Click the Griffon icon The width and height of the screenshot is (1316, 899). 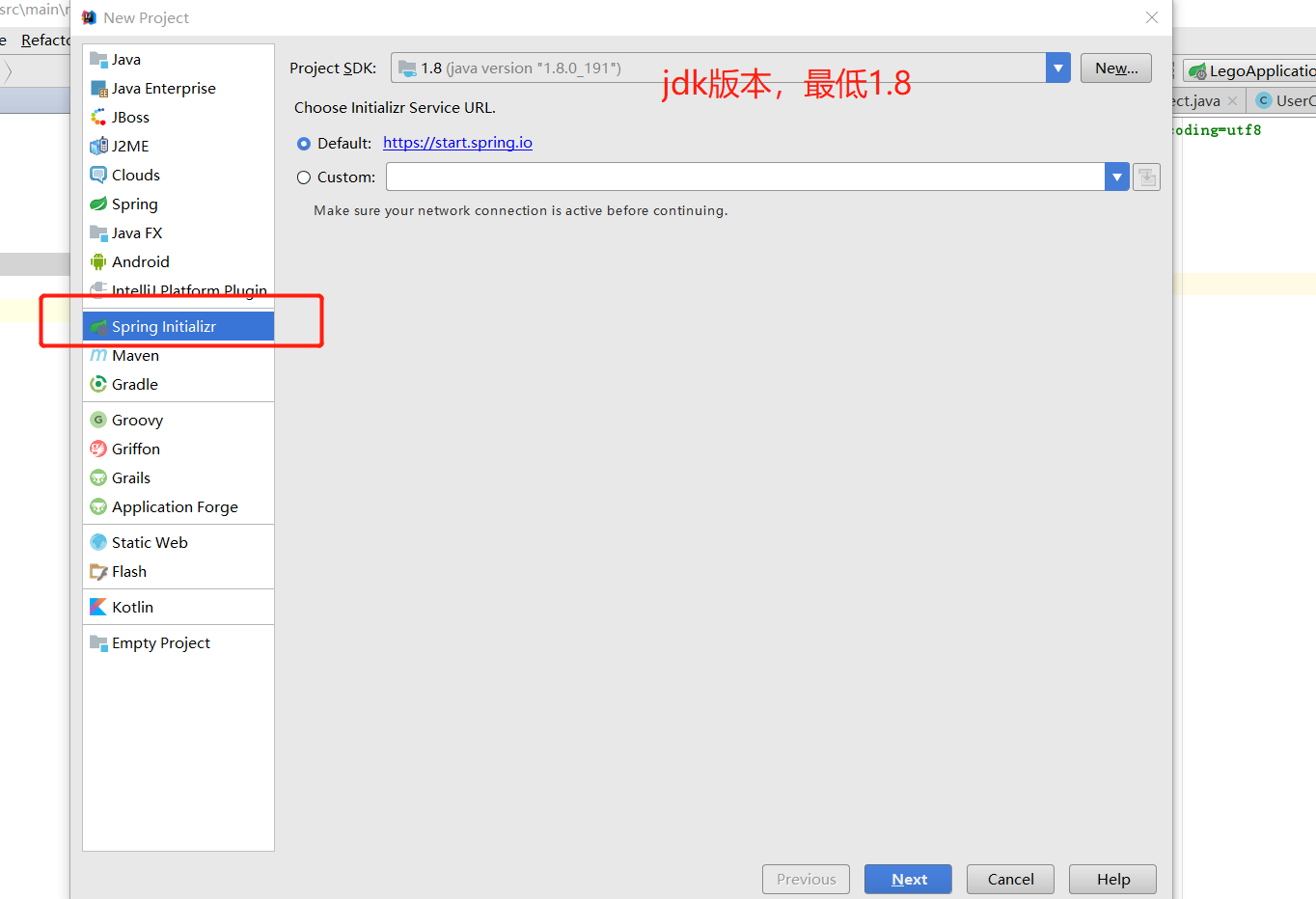(98, 449)
